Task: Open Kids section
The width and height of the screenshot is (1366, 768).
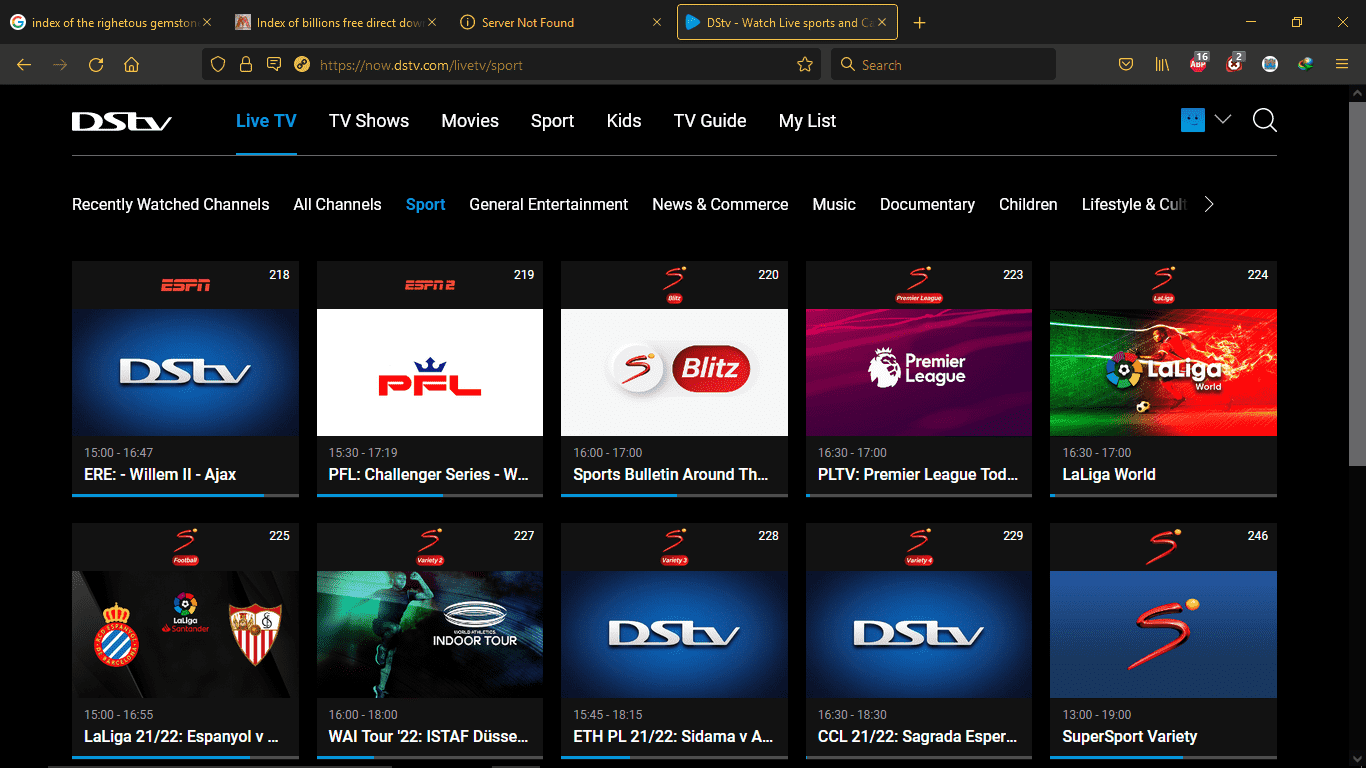Action: coord(624,121)
